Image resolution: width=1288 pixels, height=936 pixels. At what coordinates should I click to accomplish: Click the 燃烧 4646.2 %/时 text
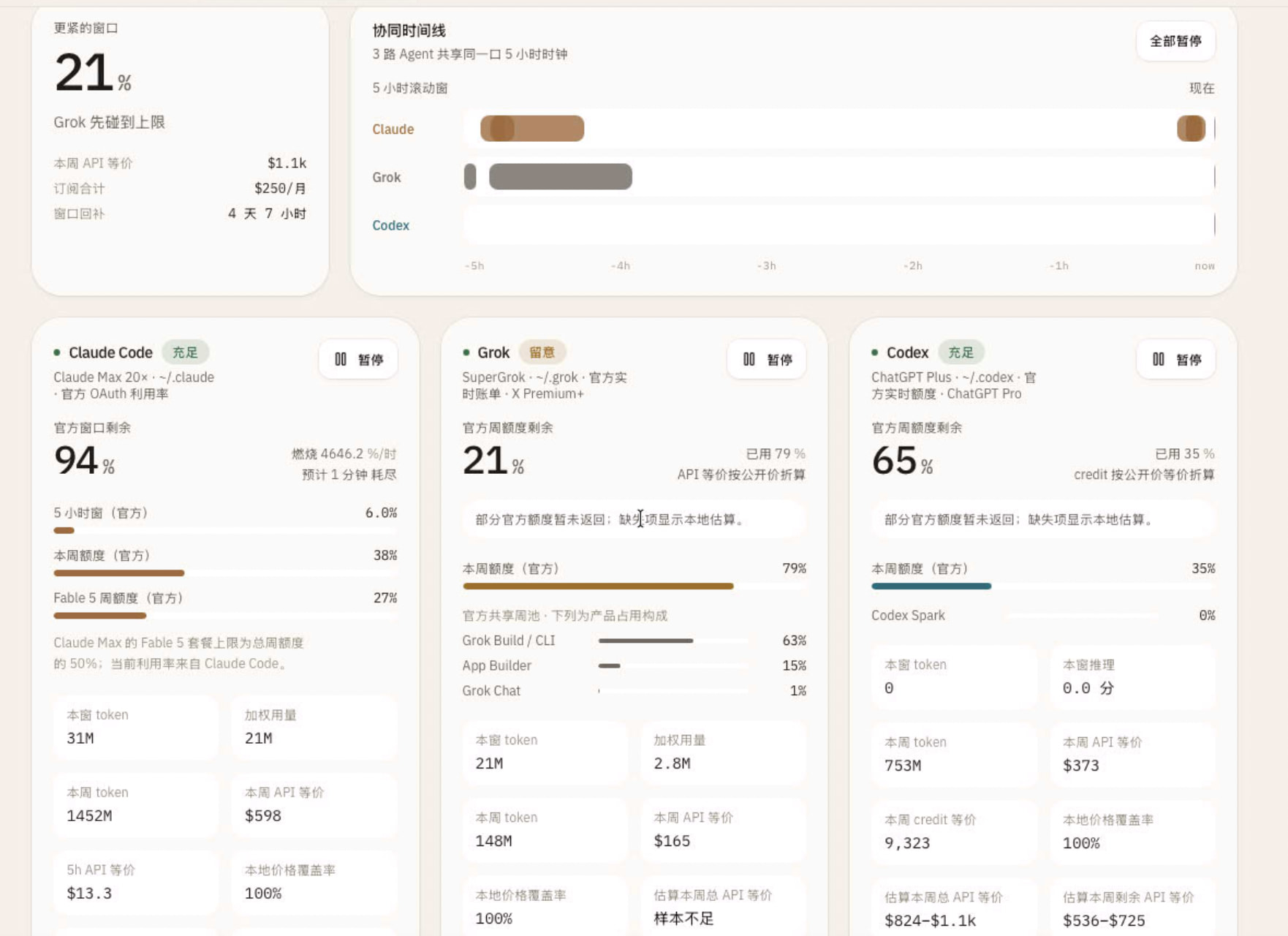tap(344, 454)
